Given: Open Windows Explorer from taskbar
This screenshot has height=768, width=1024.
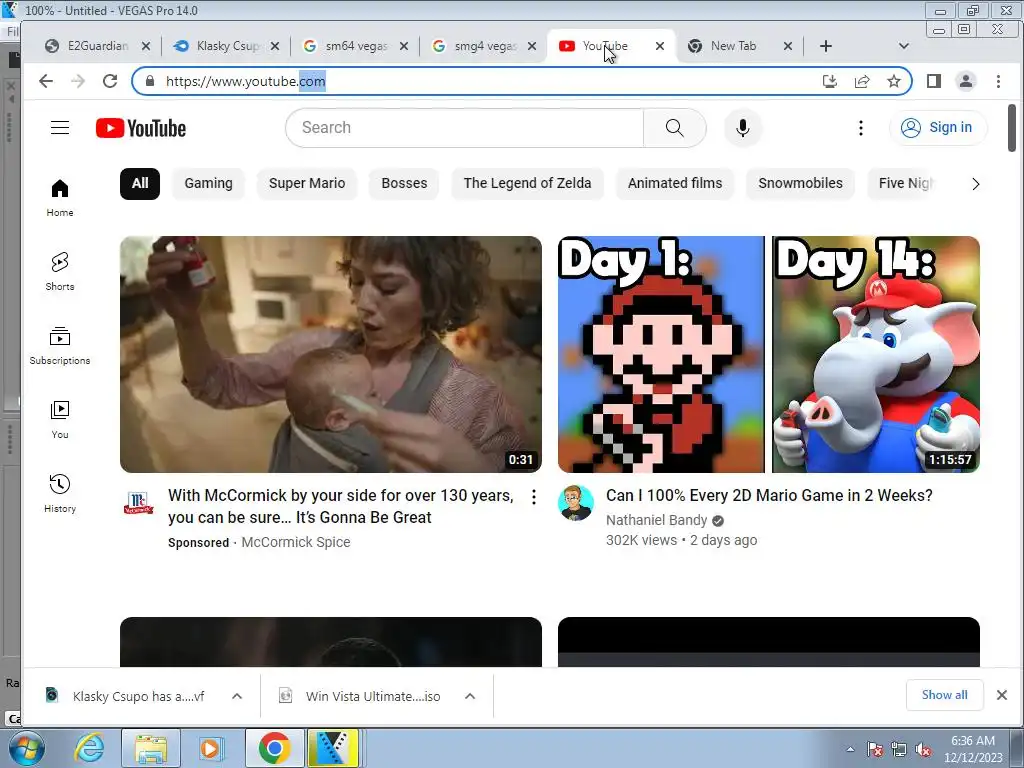Looking at the screenshot, I should tap(151, 748).
